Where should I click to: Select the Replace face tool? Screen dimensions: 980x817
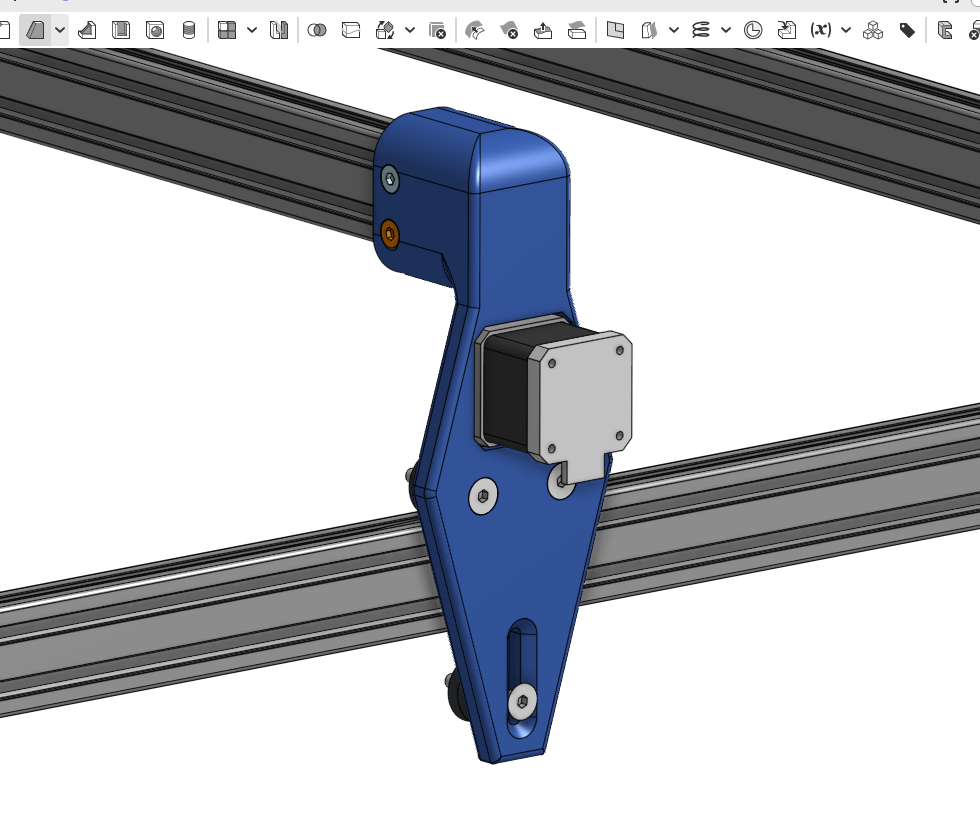577,30
